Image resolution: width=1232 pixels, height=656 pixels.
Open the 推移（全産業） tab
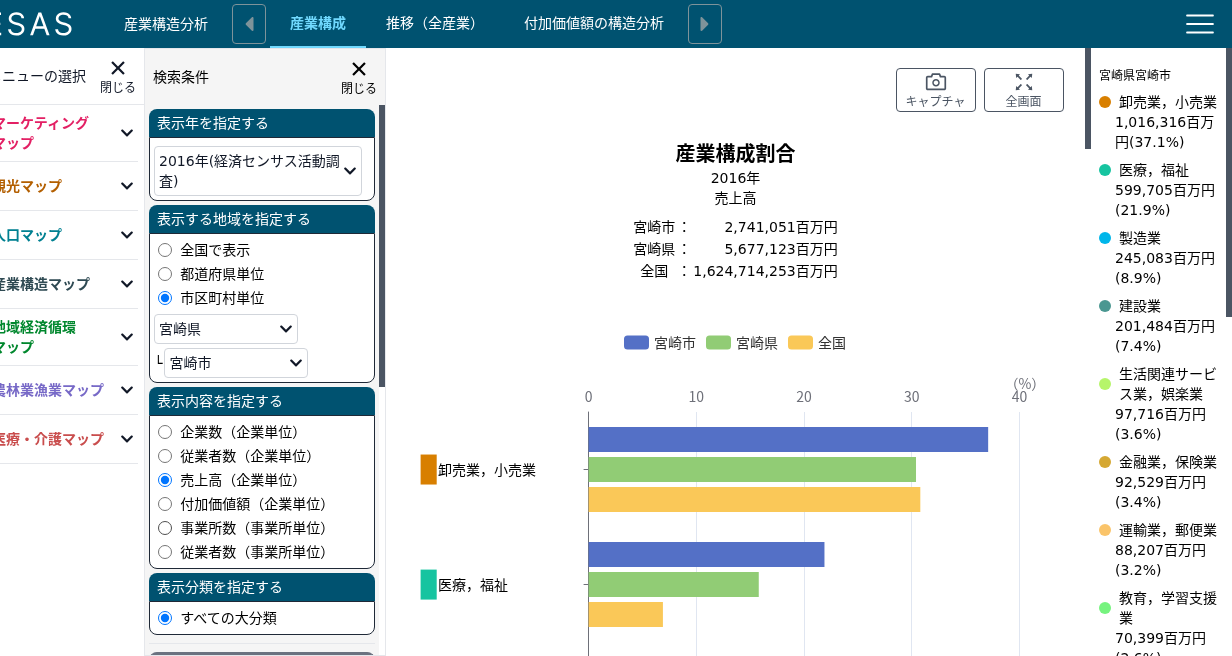431,24
